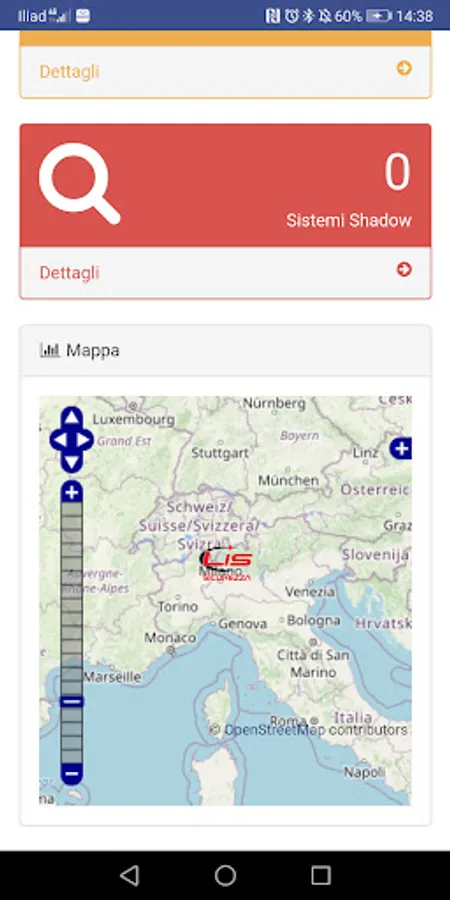Pan the map up with the arrow control
The image size is (450, 900).
[71, 417]
